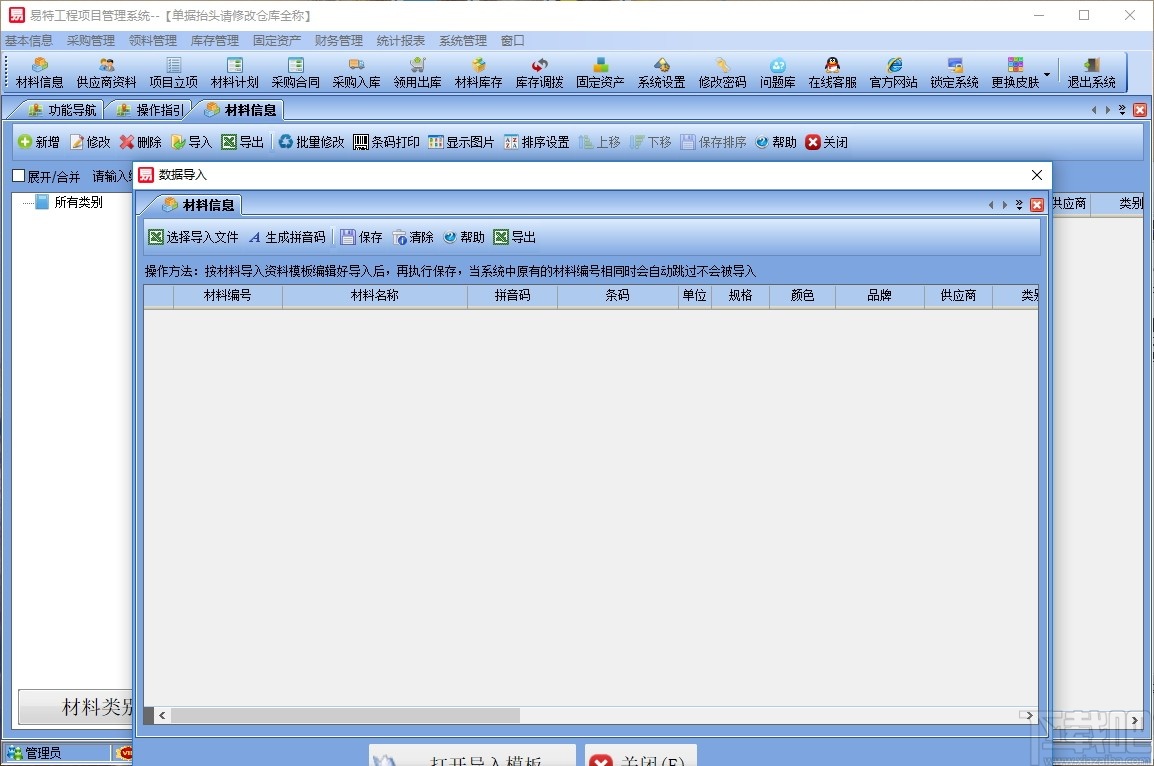Screen dimensions: 1154x766
Task: Click 导出 in main window's material toolbar
Action: pyautogui.click(x=242, y=142)
